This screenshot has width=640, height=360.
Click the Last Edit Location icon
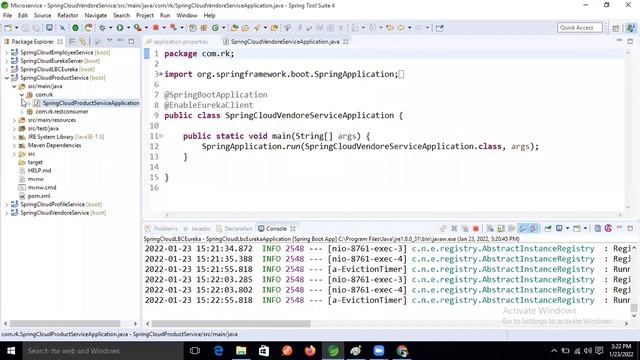(390, 28)
